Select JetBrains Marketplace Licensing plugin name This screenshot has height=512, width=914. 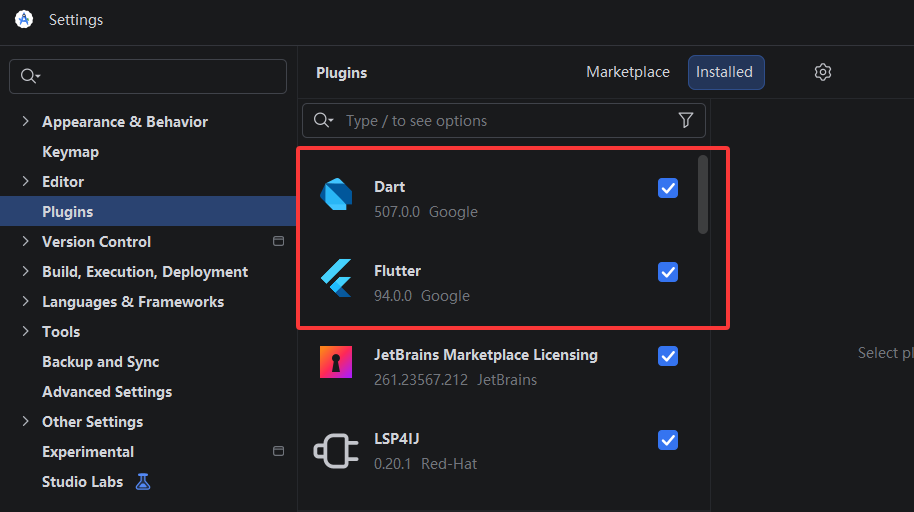click(486, 355)
